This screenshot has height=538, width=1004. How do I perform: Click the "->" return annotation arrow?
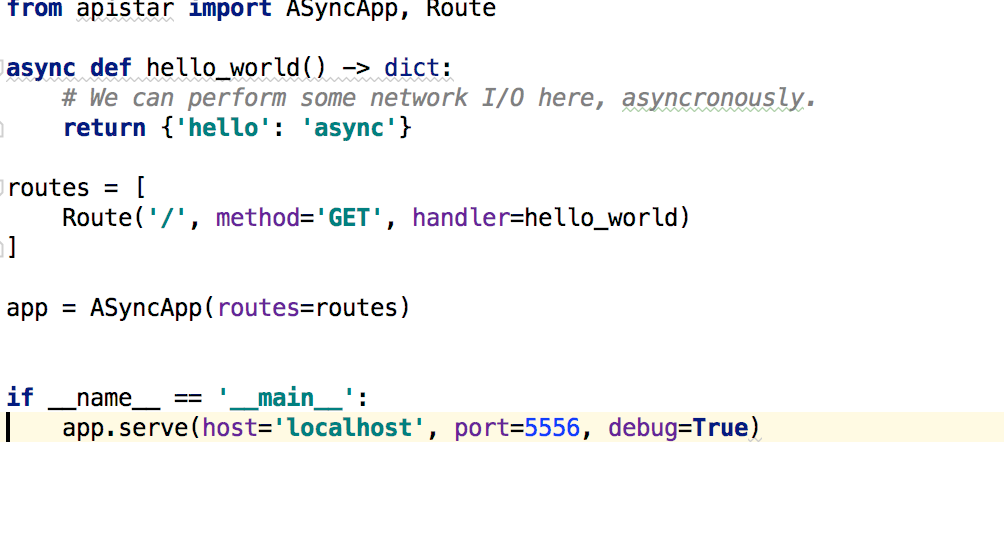coord(355,68)
